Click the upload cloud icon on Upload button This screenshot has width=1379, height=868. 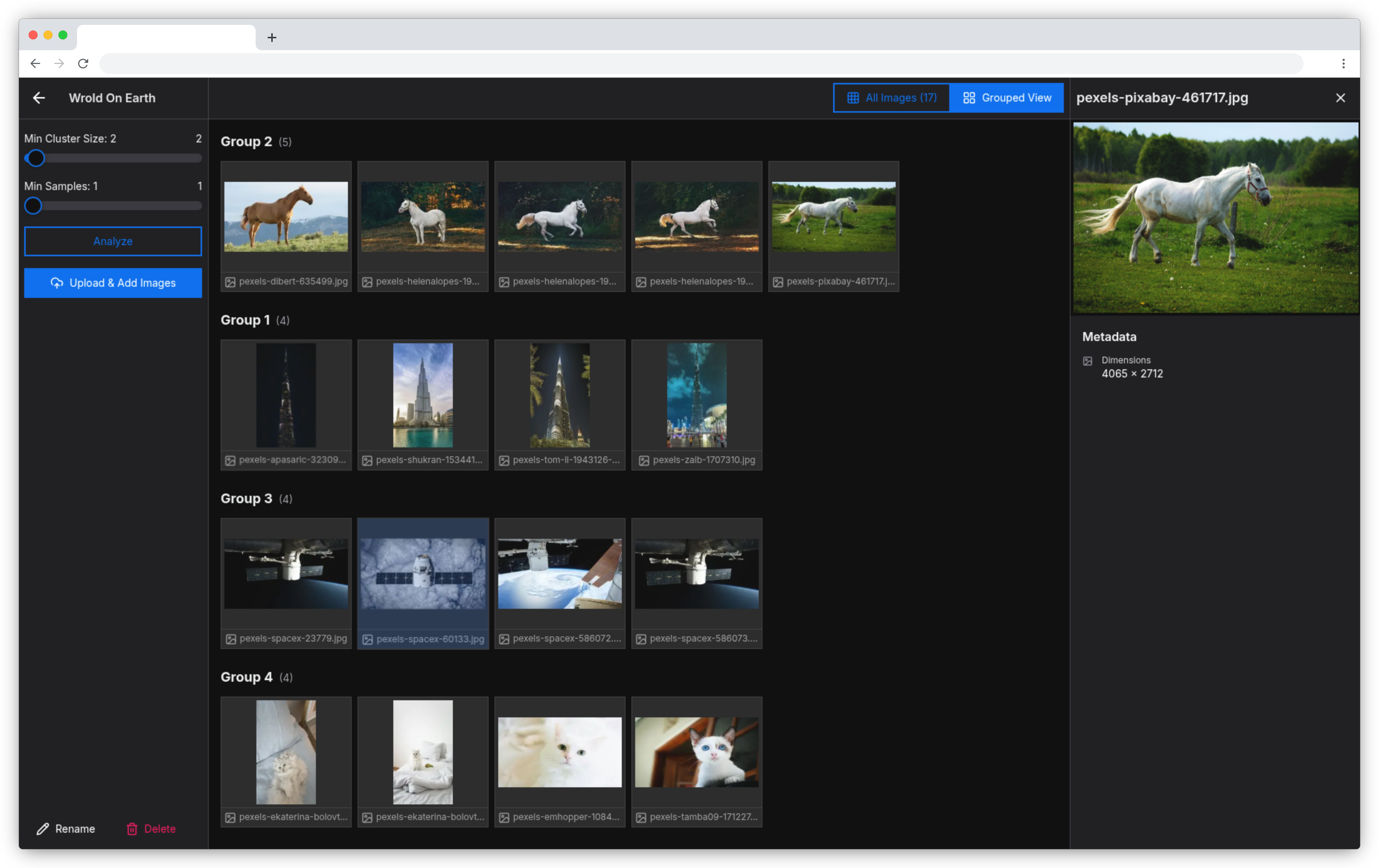pyautogui.click(x=57, y=283)
